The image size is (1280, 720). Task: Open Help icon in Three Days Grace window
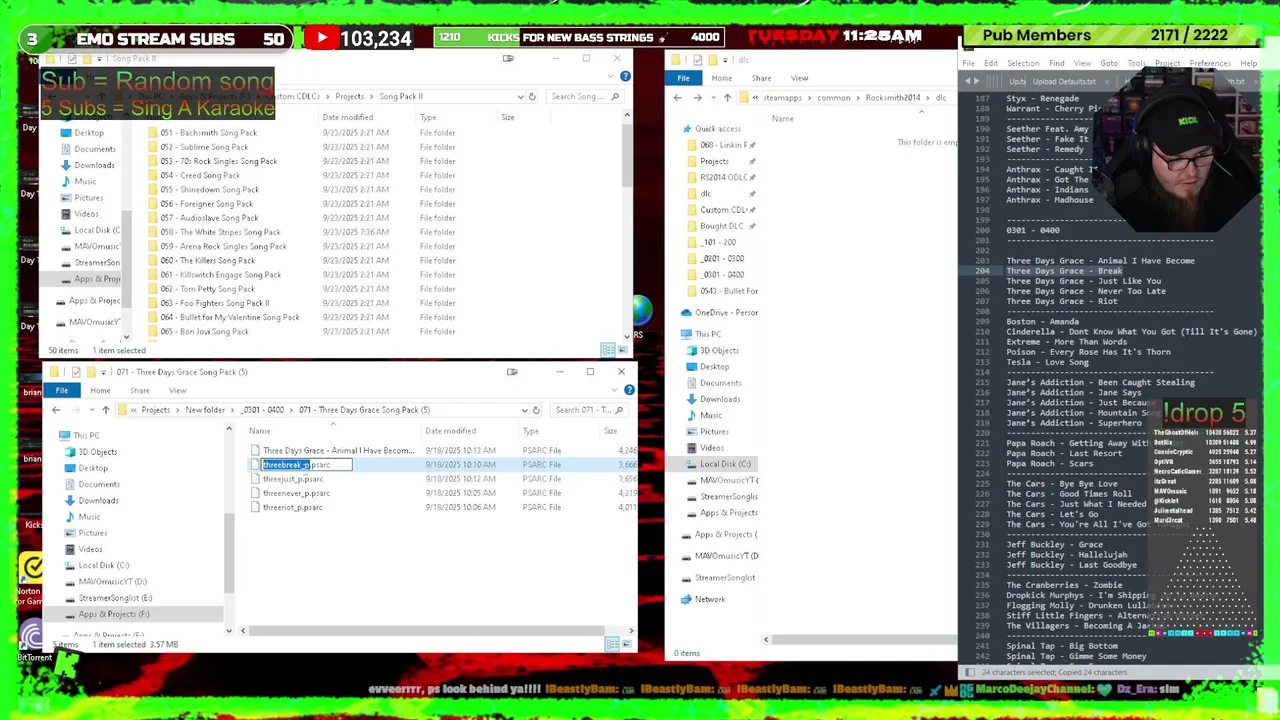(629, 390)
